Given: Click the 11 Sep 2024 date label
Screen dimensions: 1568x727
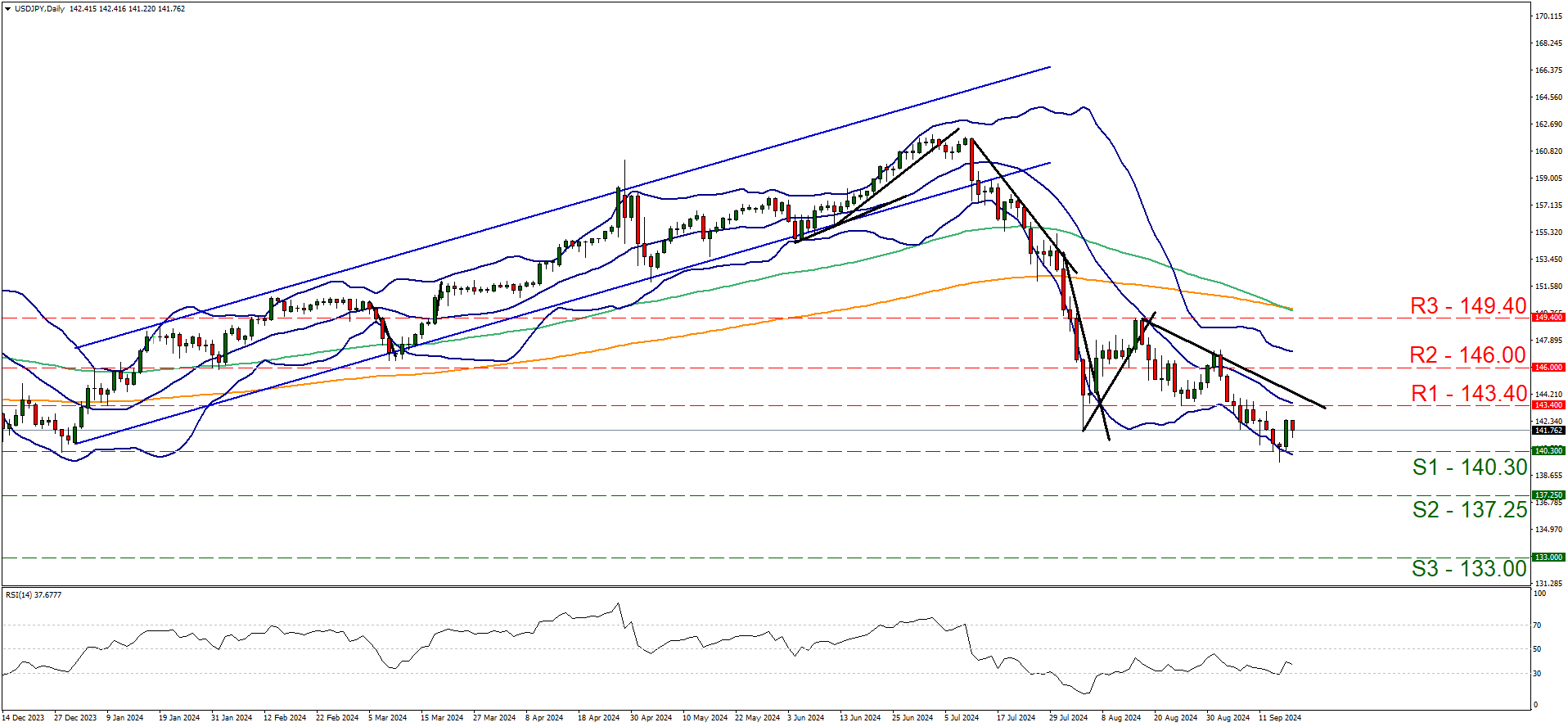Looking at the screenshot, I should (1280, 718).
